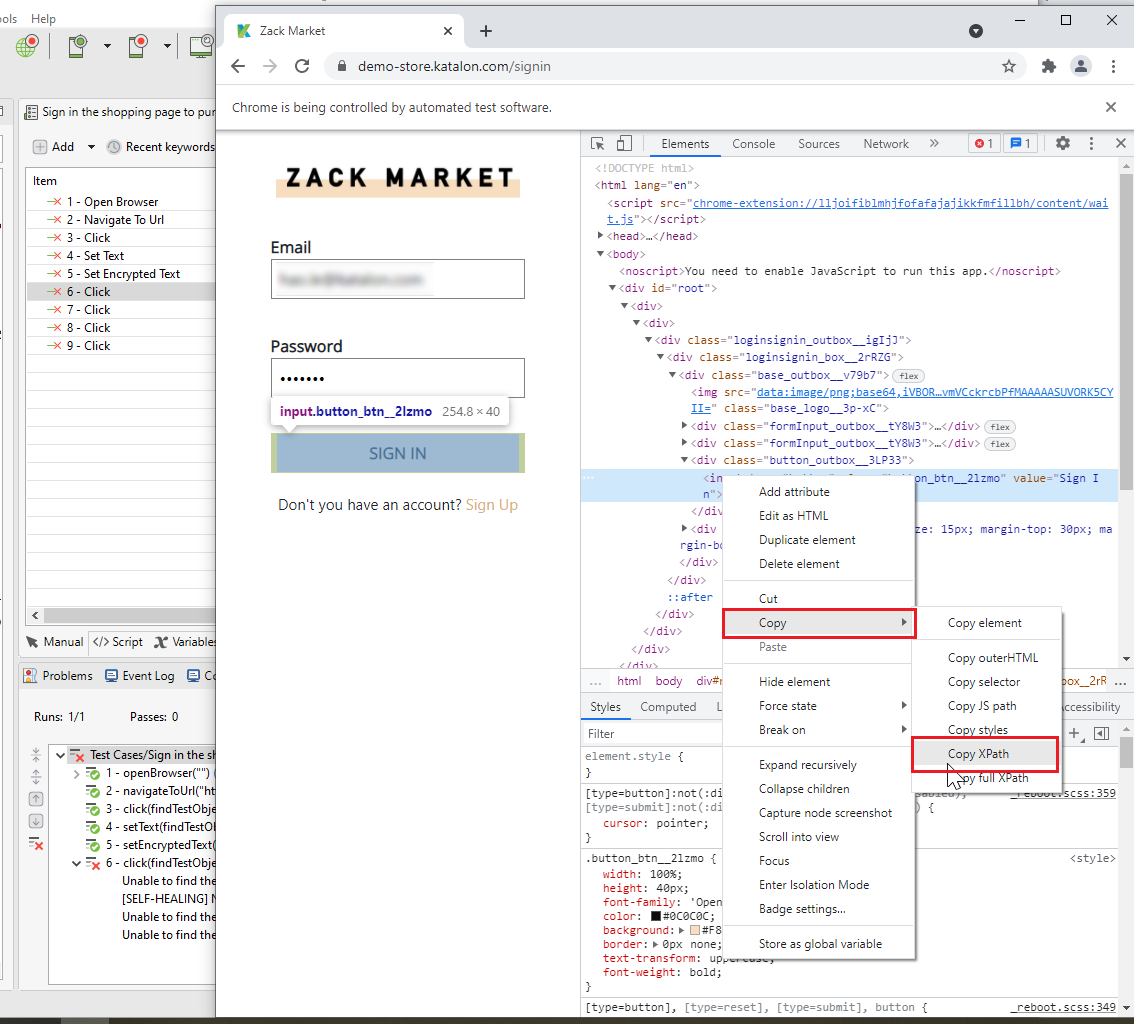The image size is (1134, 1024).
Task: Open the Add dropdown arrow in Katalon
Action: click(x=91, y=147)
